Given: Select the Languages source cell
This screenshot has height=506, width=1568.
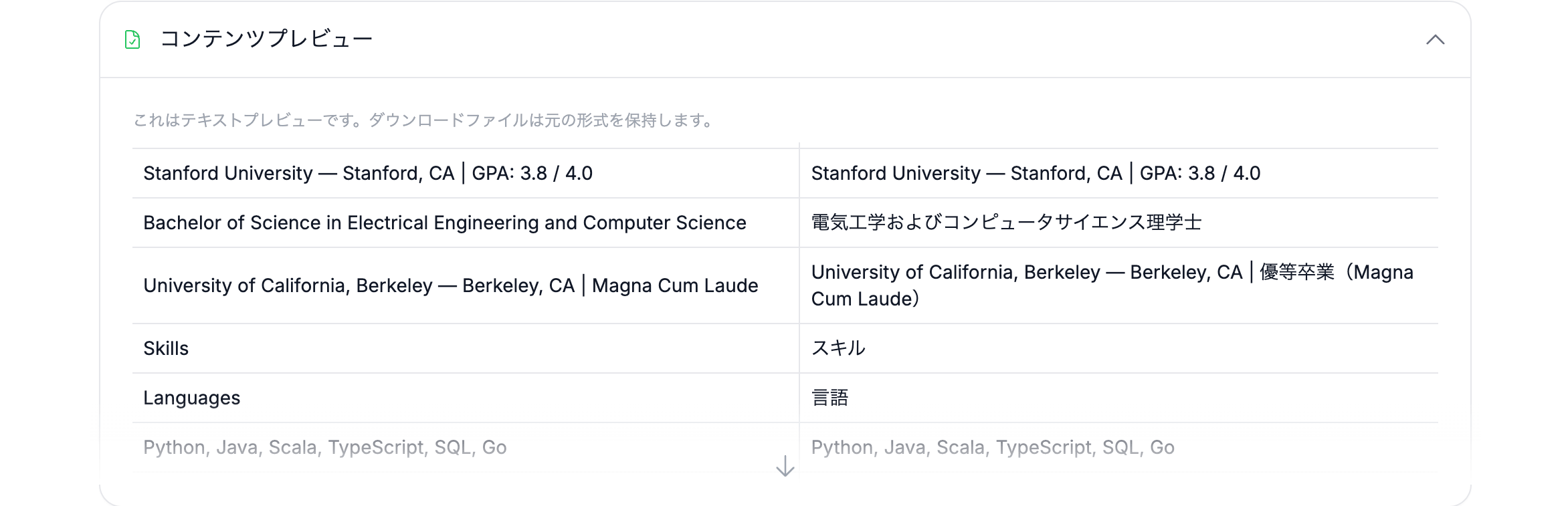Looking at the screenshot, I should coord(466,398).
